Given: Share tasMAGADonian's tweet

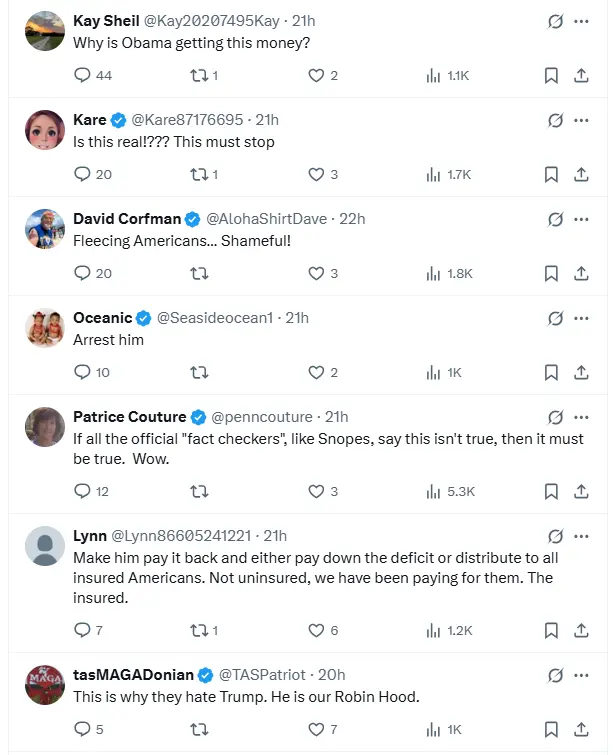Looking at the screenshot, I should coord(581,729).
